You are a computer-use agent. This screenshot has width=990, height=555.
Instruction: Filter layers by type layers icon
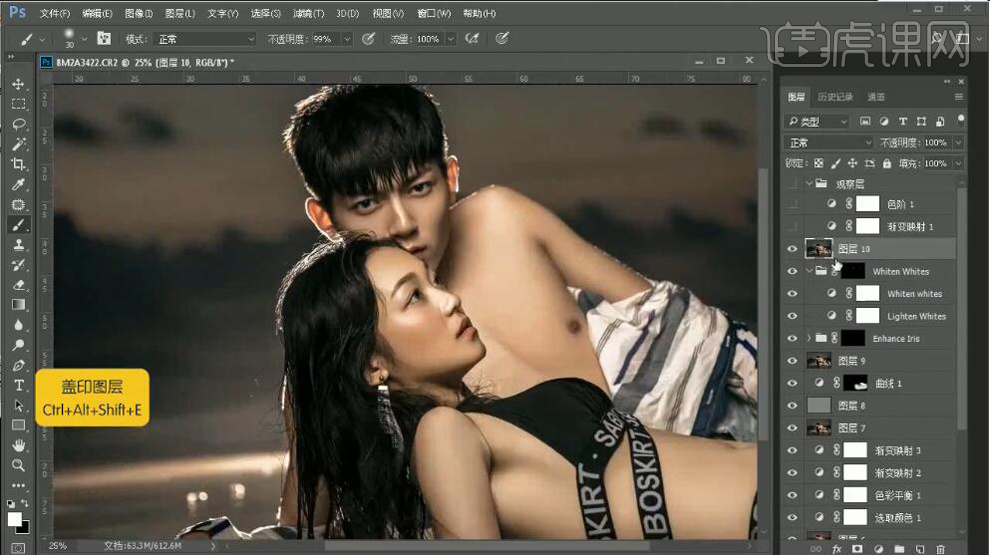click(x=903, y=121)
